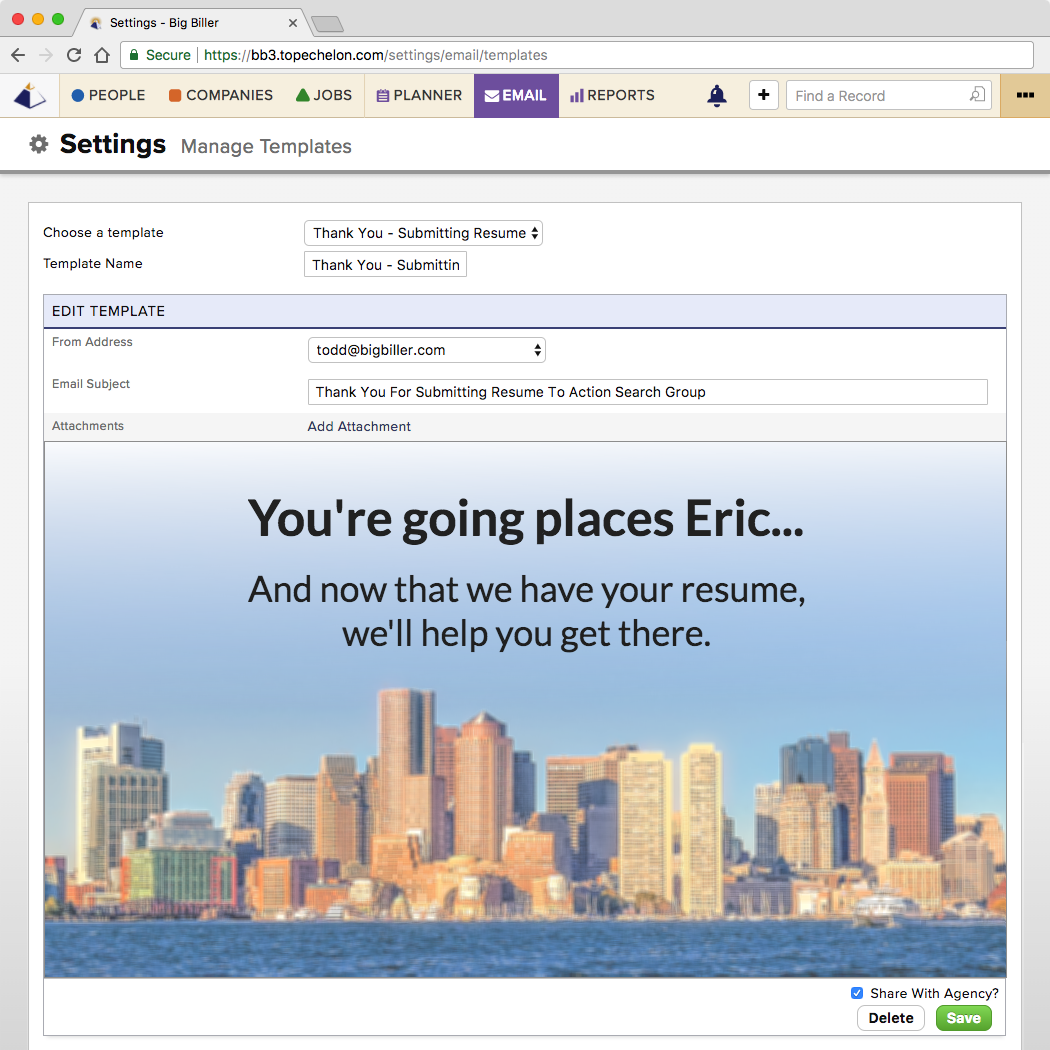The width and height of the screenshot is (1050, 1050).
Task: Toggle the Share With Agency checkbox
Action: (x=857, y=993)
